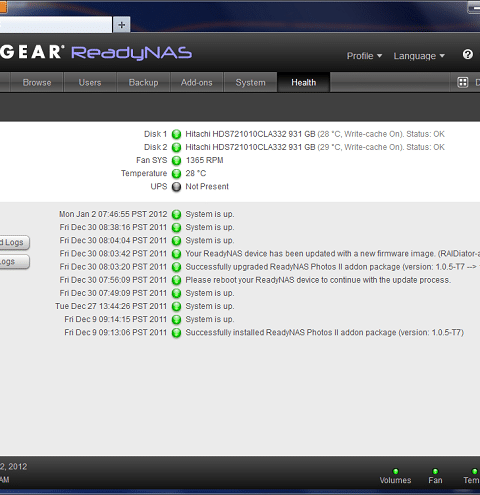This screenshot has width=480, height=495.
Task: Click status icon for reboot request log
Action: click(176, 280)
